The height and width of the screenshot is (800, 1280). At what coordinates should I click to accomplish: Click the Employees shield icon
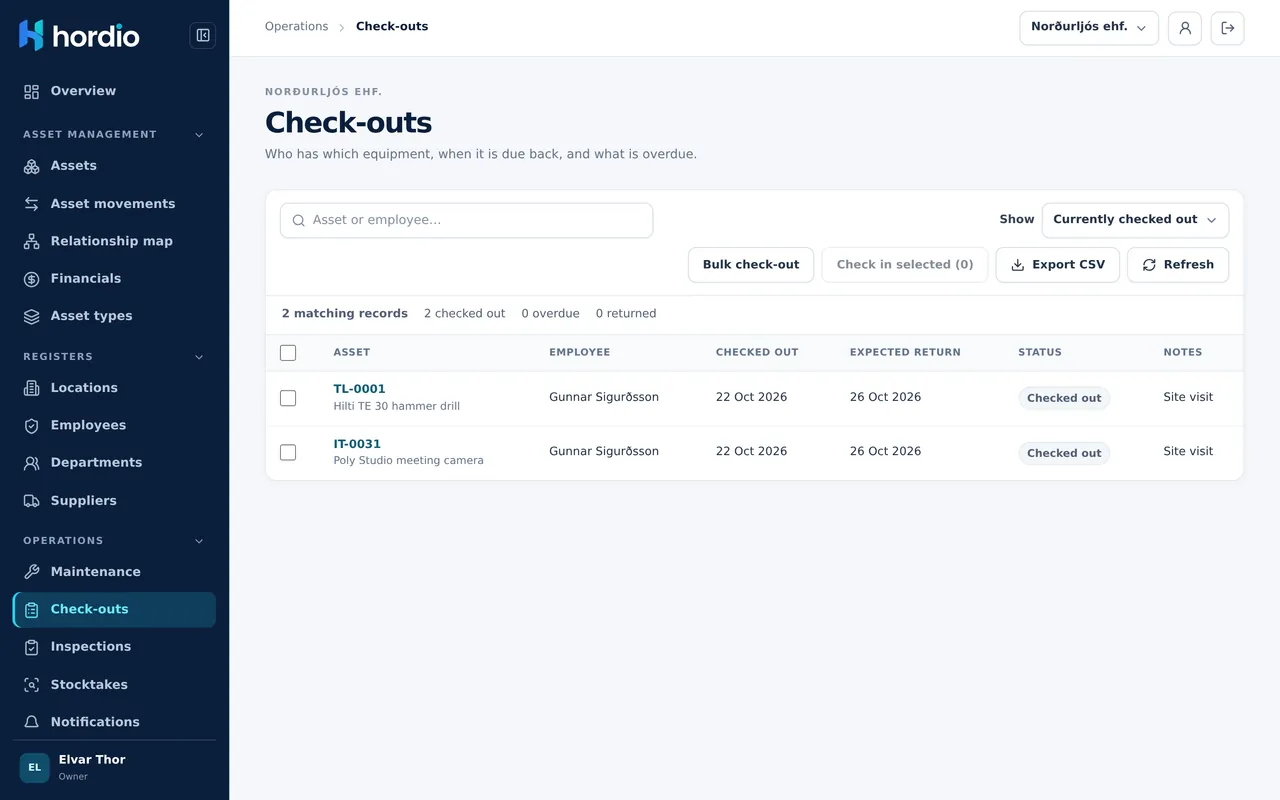point(32,425)
